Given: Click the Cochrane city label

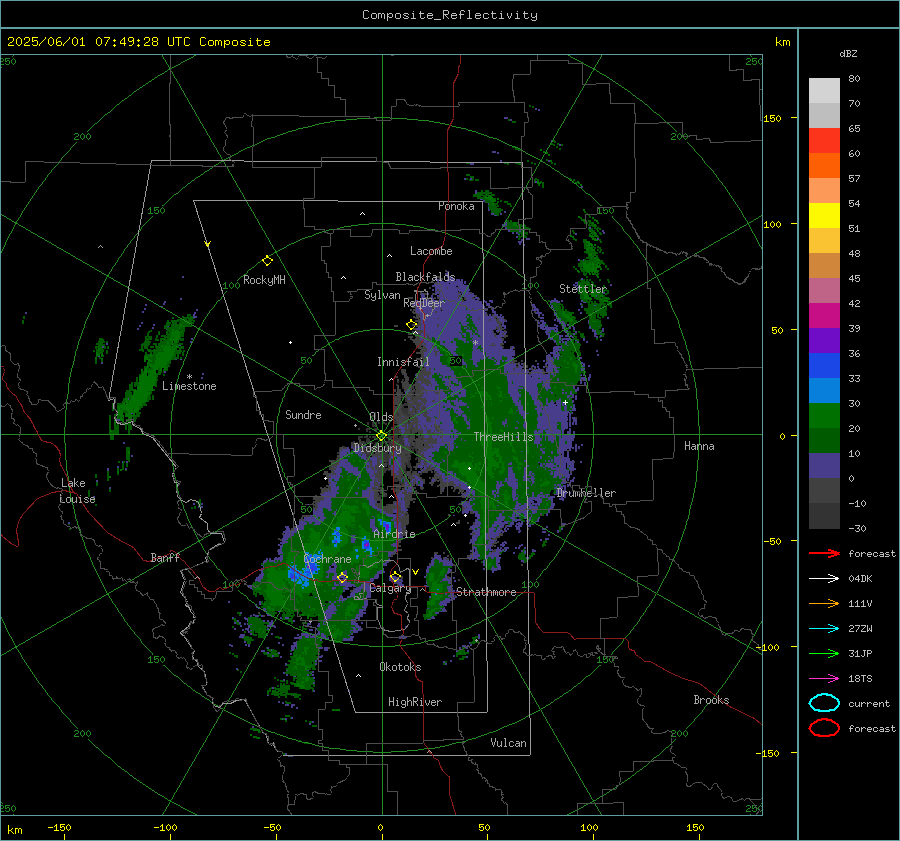Looking at the screenshot, I should click(327, 559).
